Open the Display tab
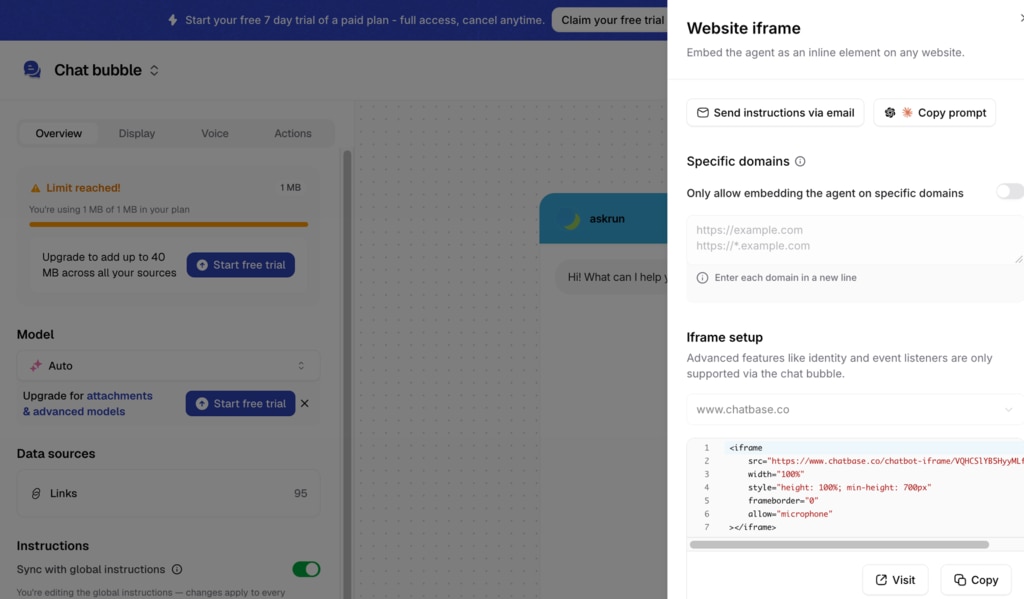 tap(136, 133)
